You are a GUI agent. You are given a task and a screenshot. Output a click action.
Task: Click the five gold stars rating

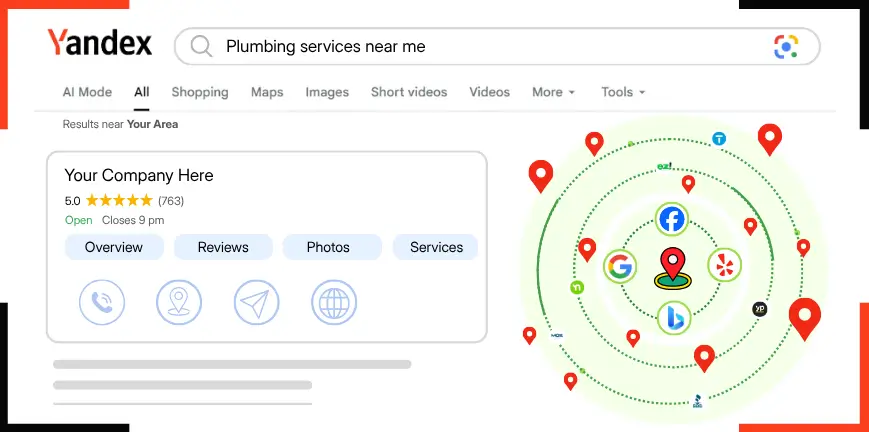point(119,200)
